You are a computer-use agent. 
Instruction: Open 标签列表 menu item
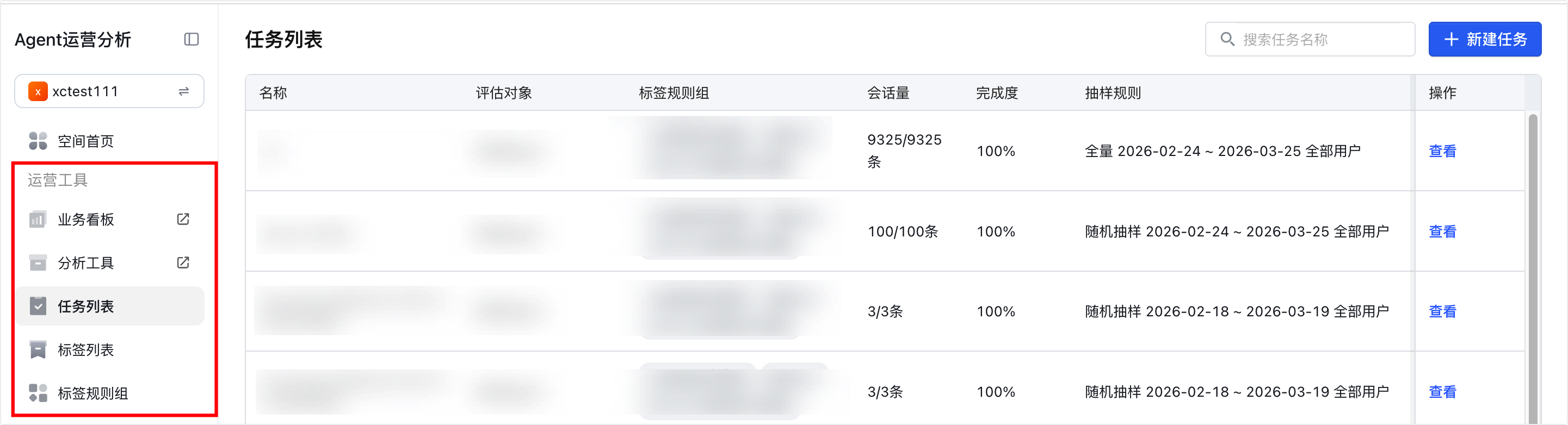click(x=86, y=350)
